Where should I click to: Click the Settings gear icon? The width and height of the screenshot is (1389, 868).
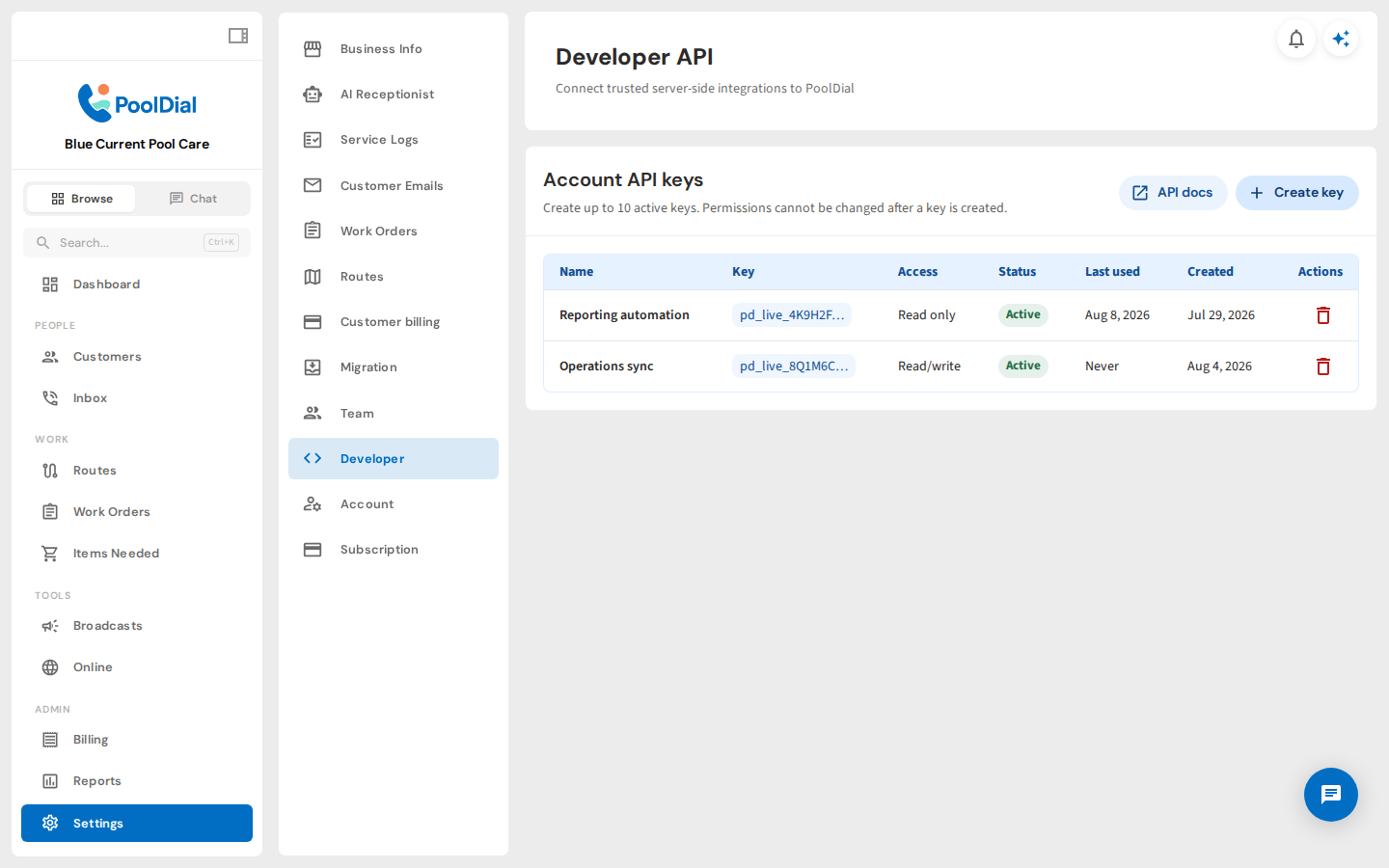tap(50, 823)
